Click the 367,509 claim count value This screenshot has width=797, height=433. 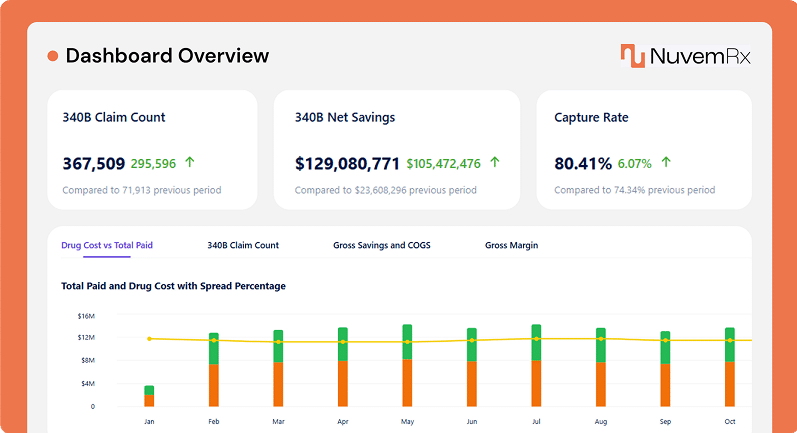click(93, 163)
